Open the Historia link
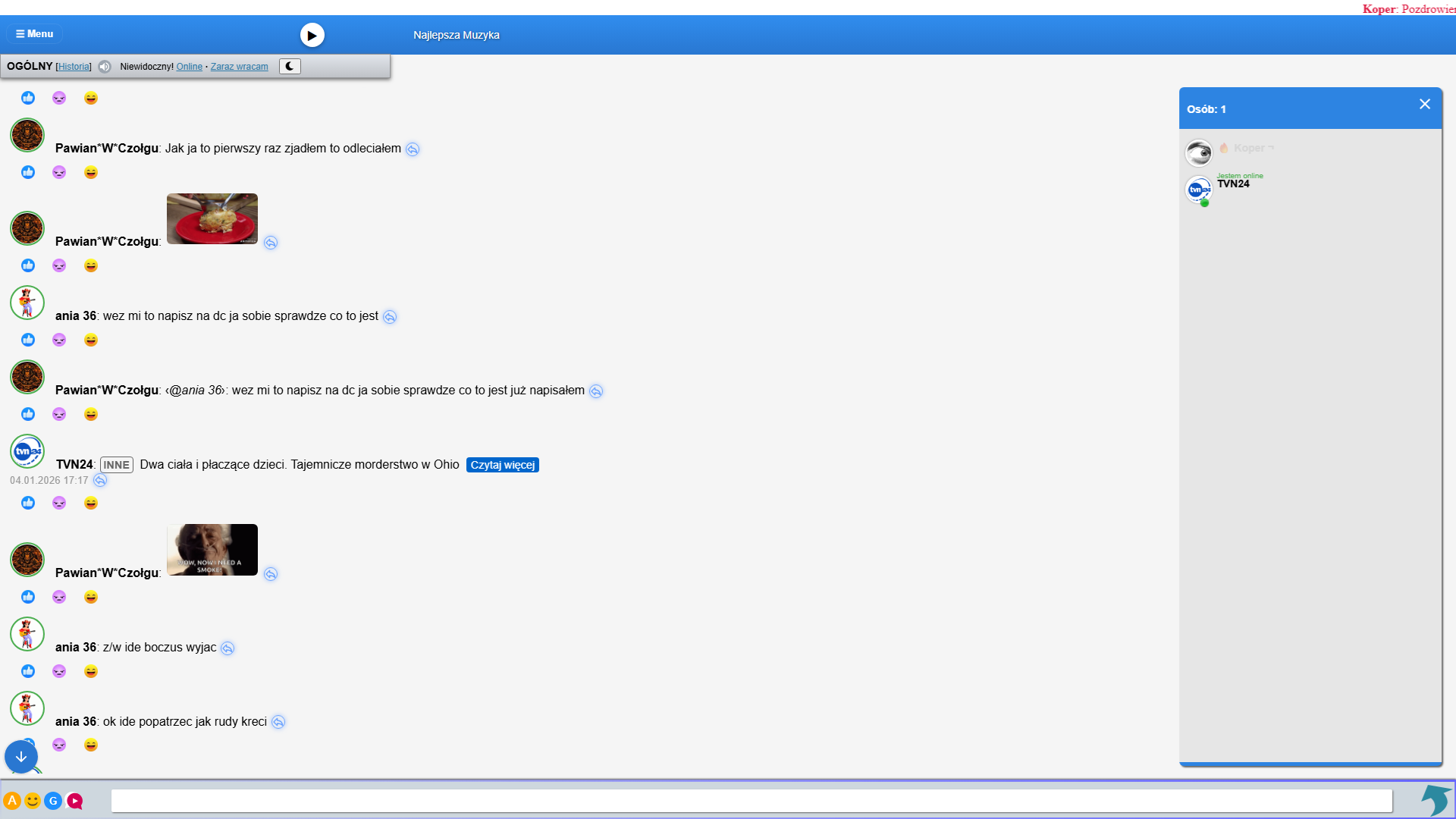The image size is (1456, 819). 74,67
